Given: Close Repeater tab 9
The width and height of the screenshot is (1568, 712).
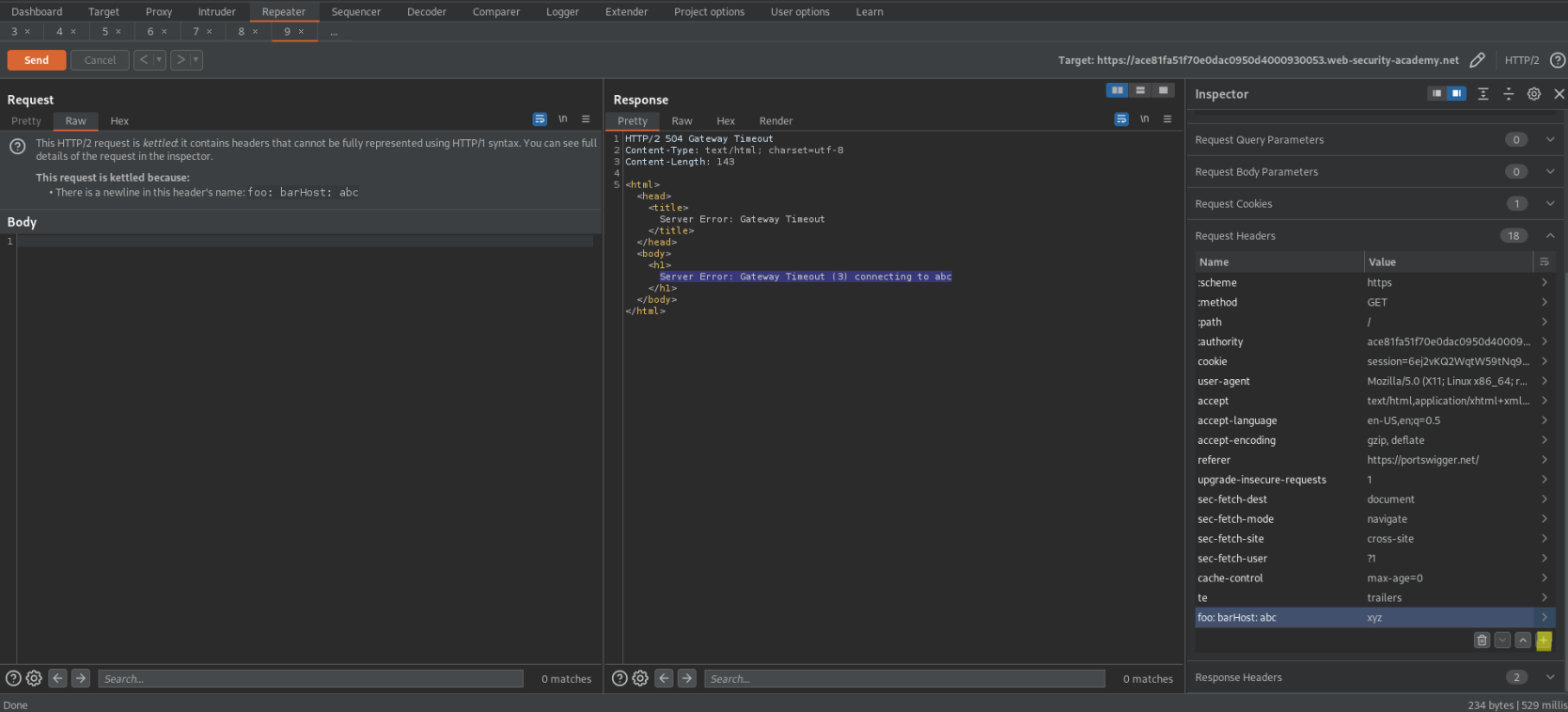Looking at the screenshot, I should pos(301,32).
